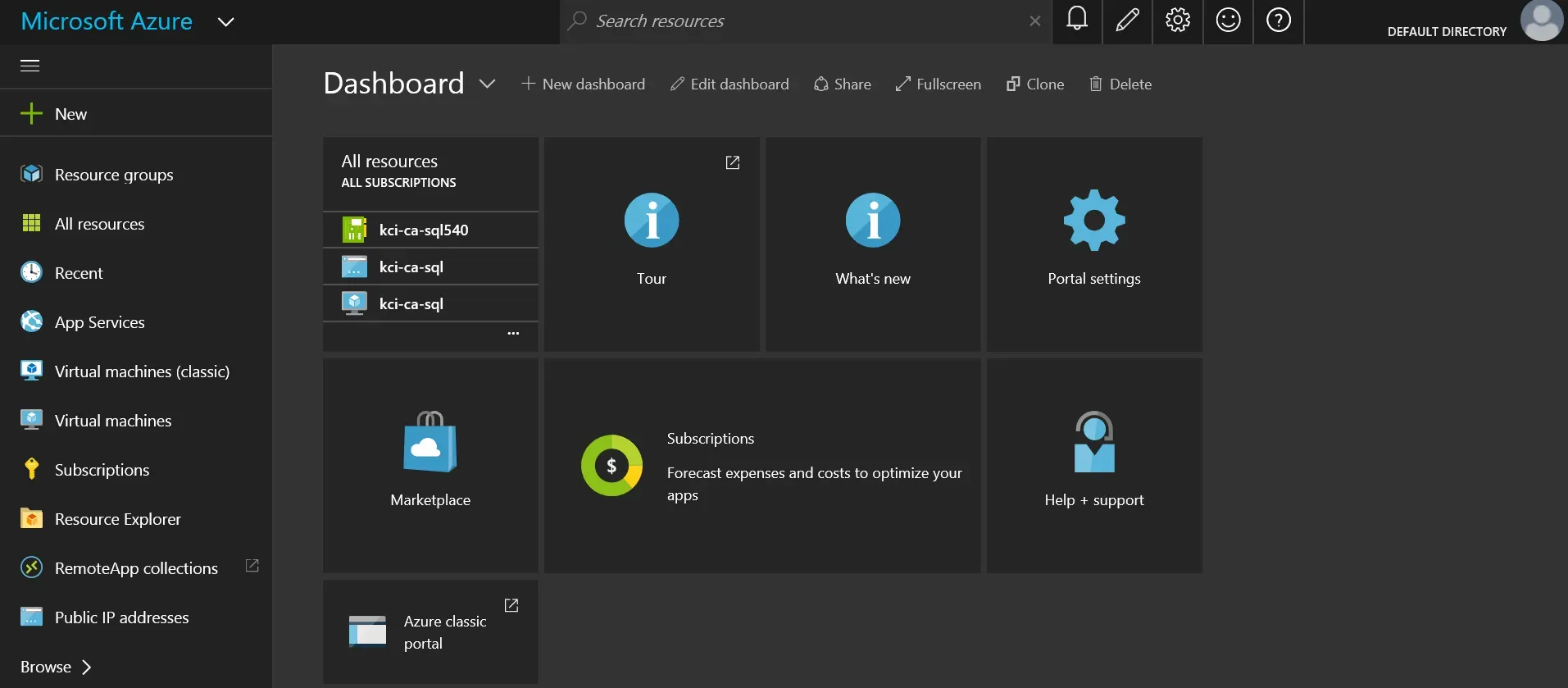1568x688 pixels.
Task: Click the user account avatar
Action: 1541,20
